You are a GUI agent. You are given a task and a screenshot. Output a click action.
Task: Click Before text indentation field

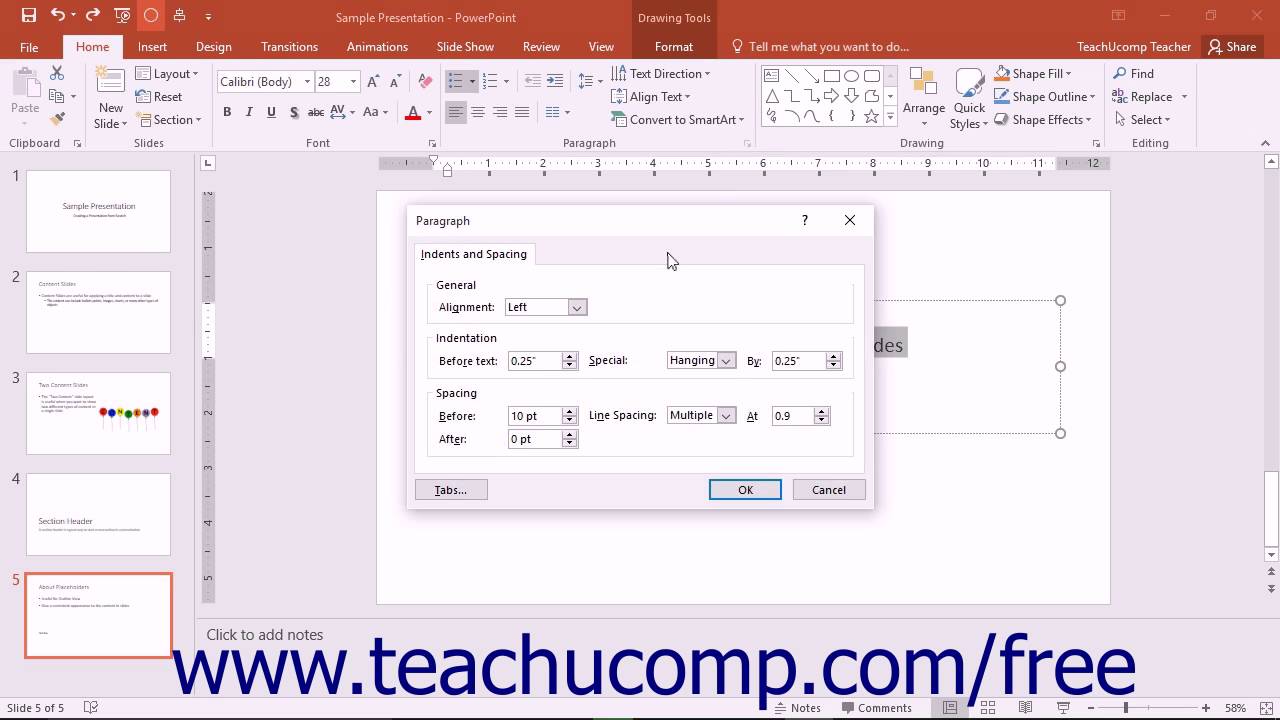535,361
